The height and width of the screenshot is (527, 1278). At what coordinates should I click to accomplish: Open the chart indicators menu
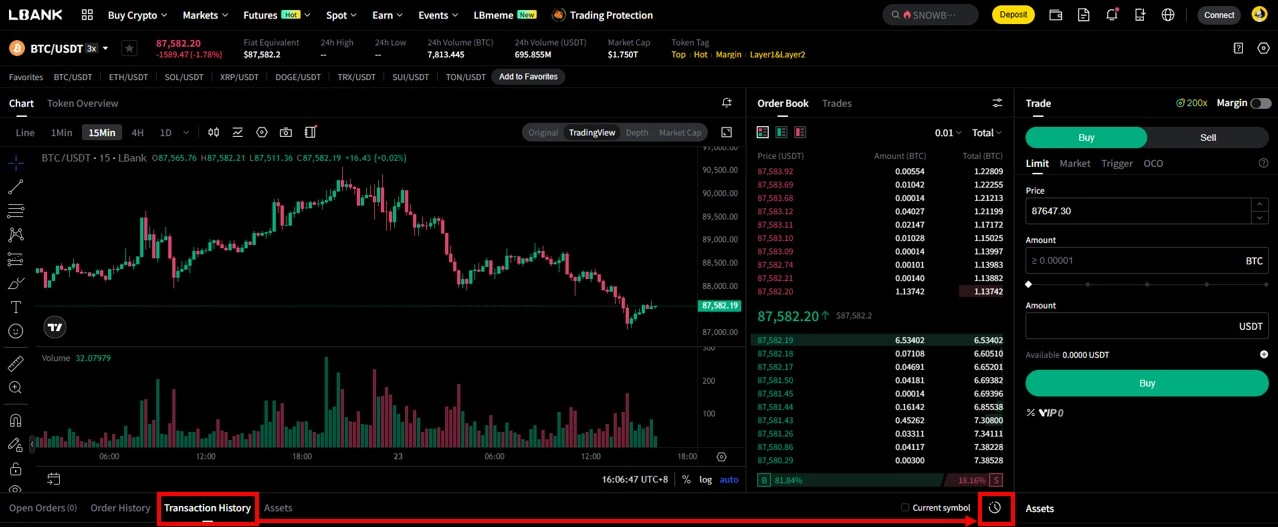(x=238, y=132)
